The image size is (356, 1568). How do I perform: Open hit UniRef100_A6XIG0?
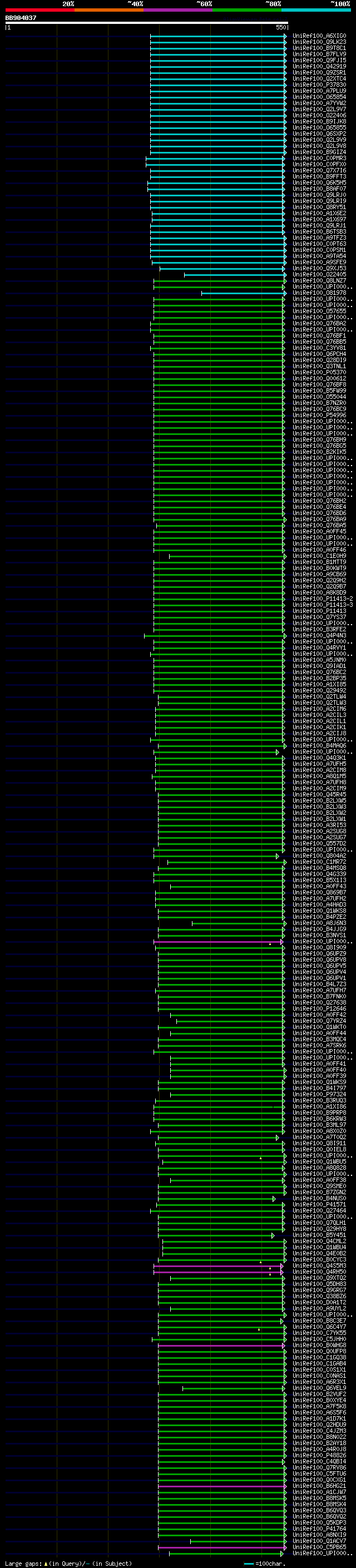point(319,36)
